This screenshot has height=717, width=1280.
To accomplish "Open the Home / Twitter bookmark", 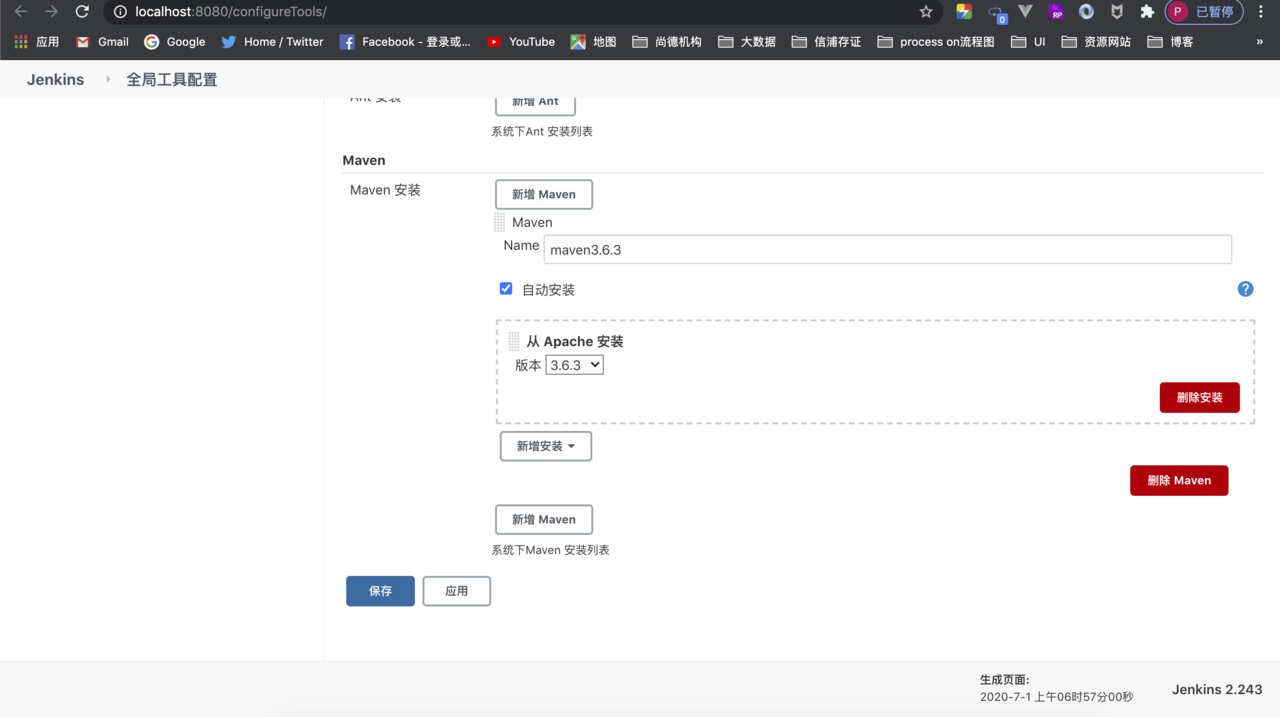I will tap(272, 42).
